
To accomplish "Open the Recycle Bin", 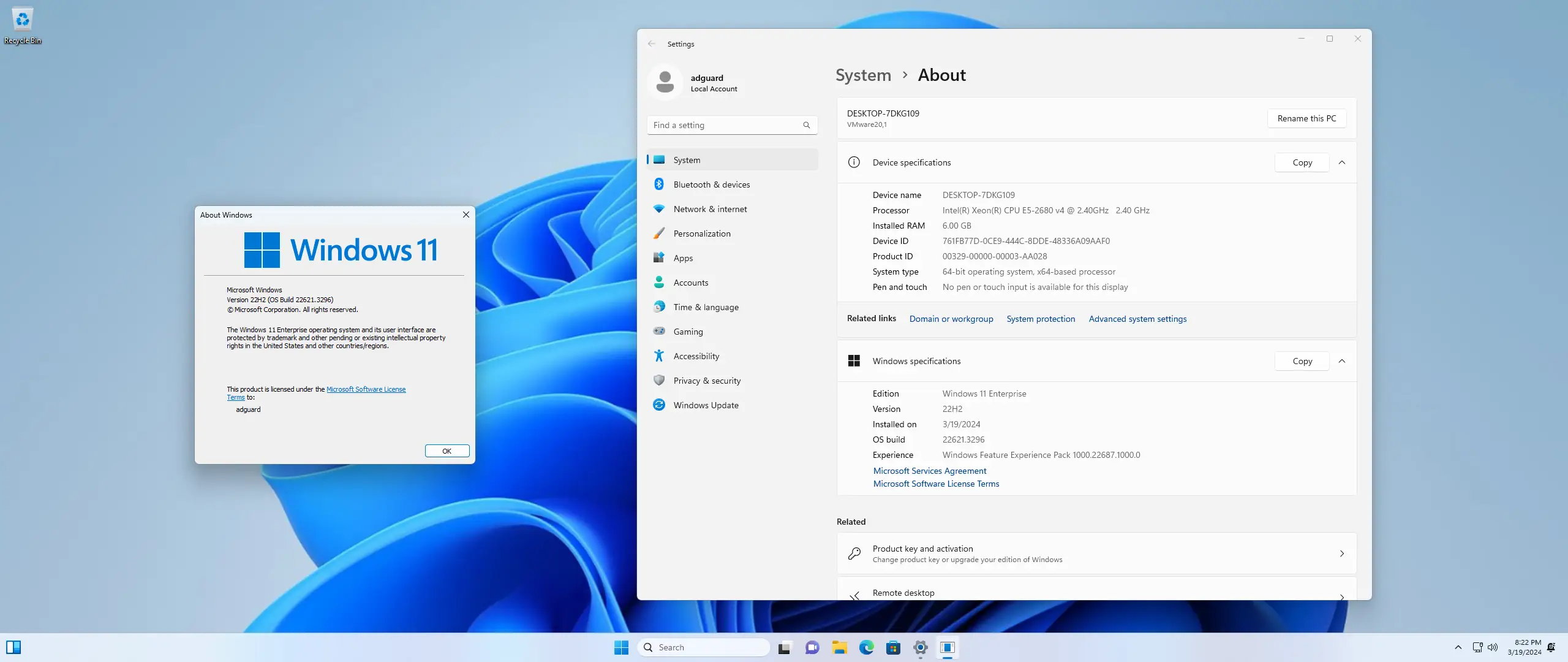I will pos(22,20).
